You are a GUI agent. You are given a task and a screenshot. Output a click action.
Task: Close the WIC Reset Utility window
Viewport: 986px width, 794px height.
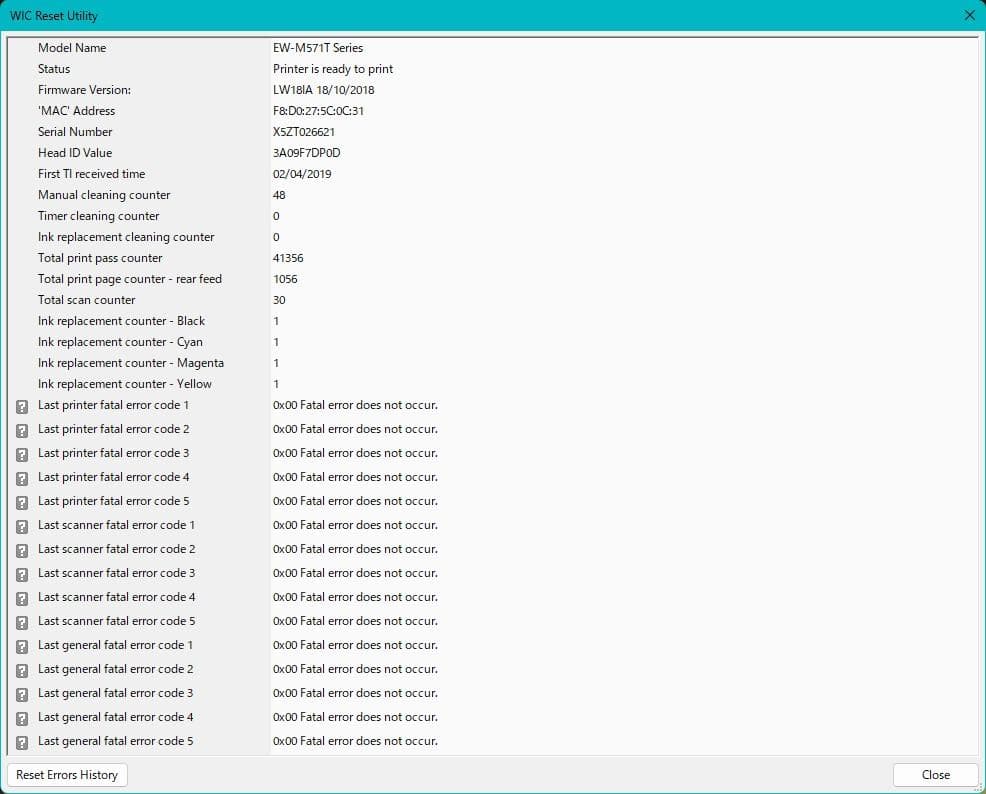click(968, 16)
